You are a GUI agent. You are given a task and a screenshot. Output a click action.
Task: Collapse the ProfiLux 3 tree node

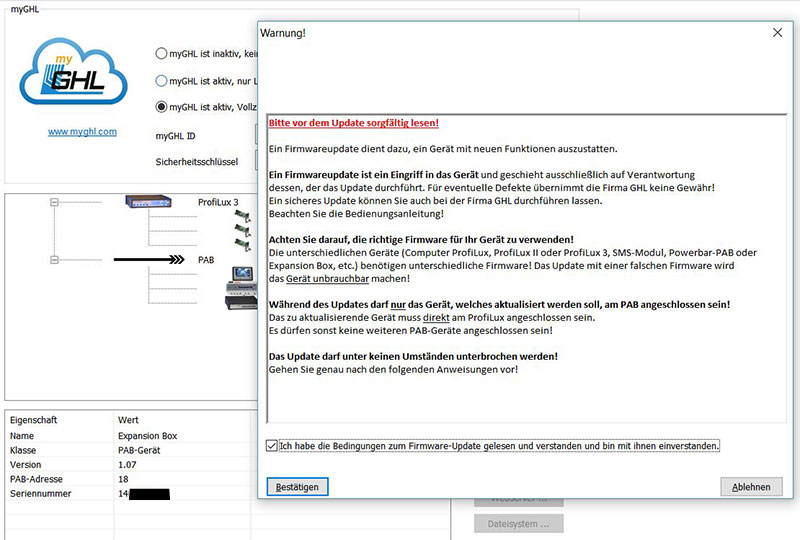pos(54,202)
